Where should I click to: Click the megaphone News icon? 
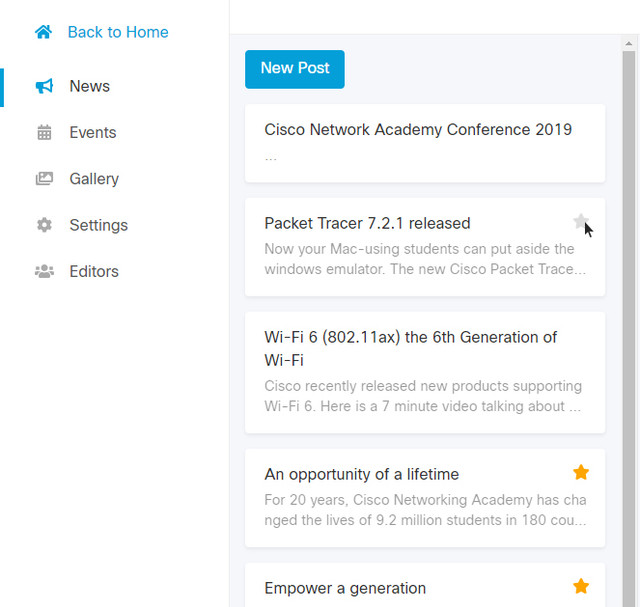[44, 86]
